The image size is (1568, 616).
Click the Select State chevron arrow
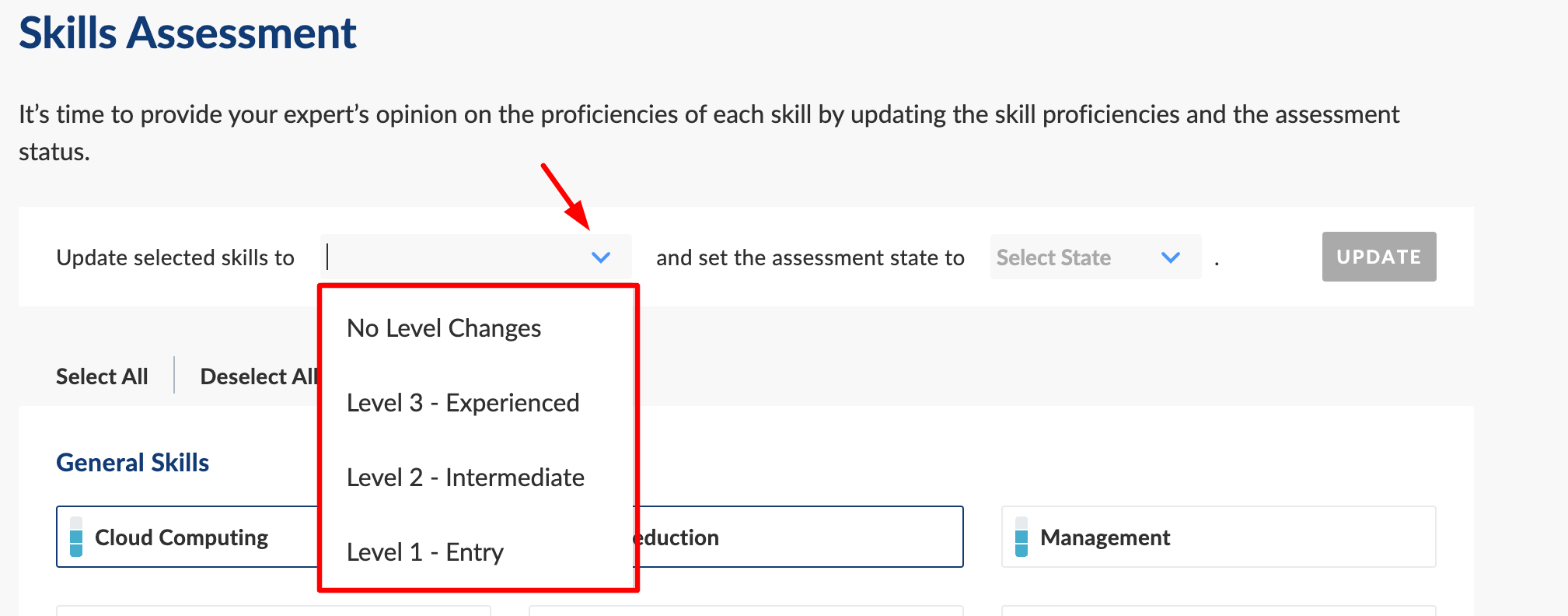point(1171,257)
